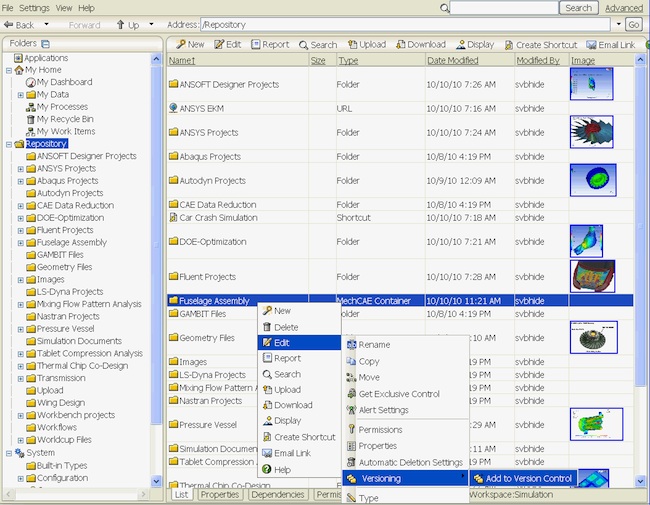Choose Help in the context menu

tap(276, 470)
